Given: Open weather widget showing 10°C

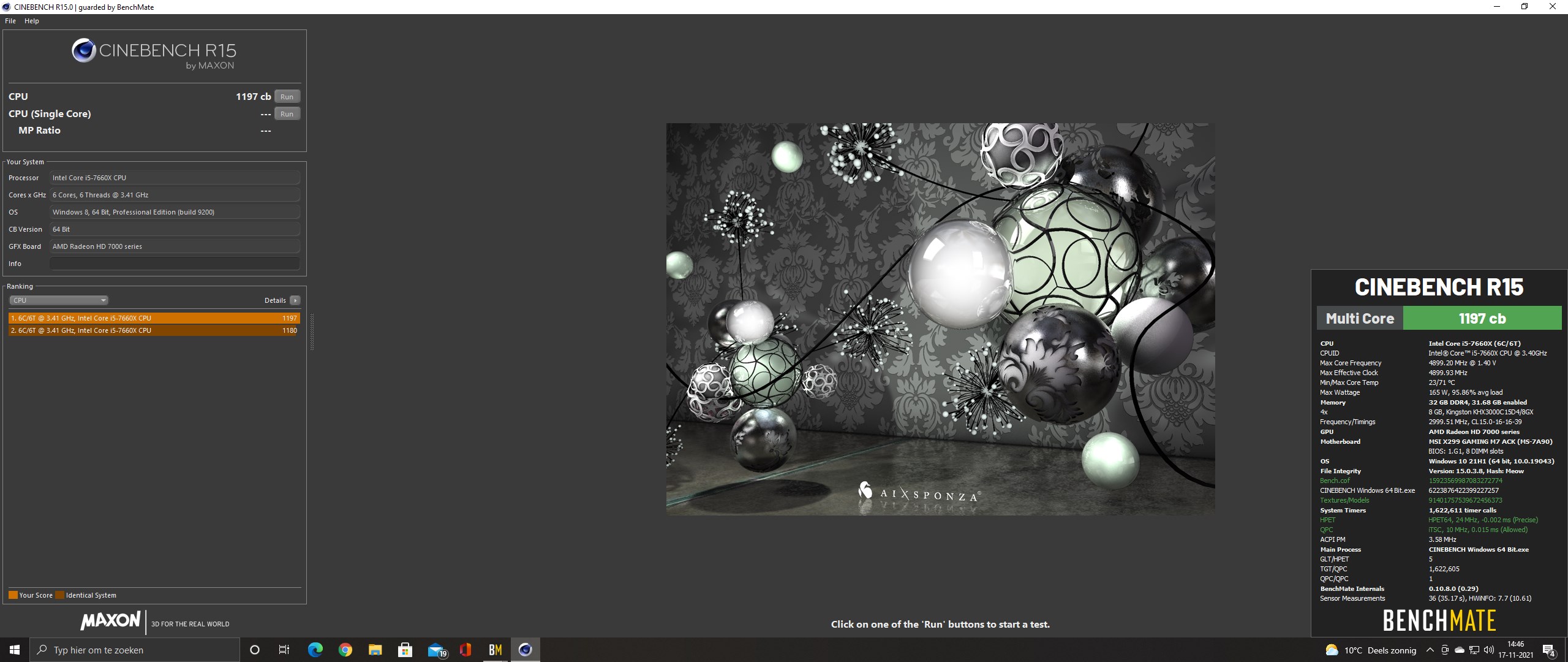Looking at the screenshot, I should pyautogui.click(x=1371, y=650).
